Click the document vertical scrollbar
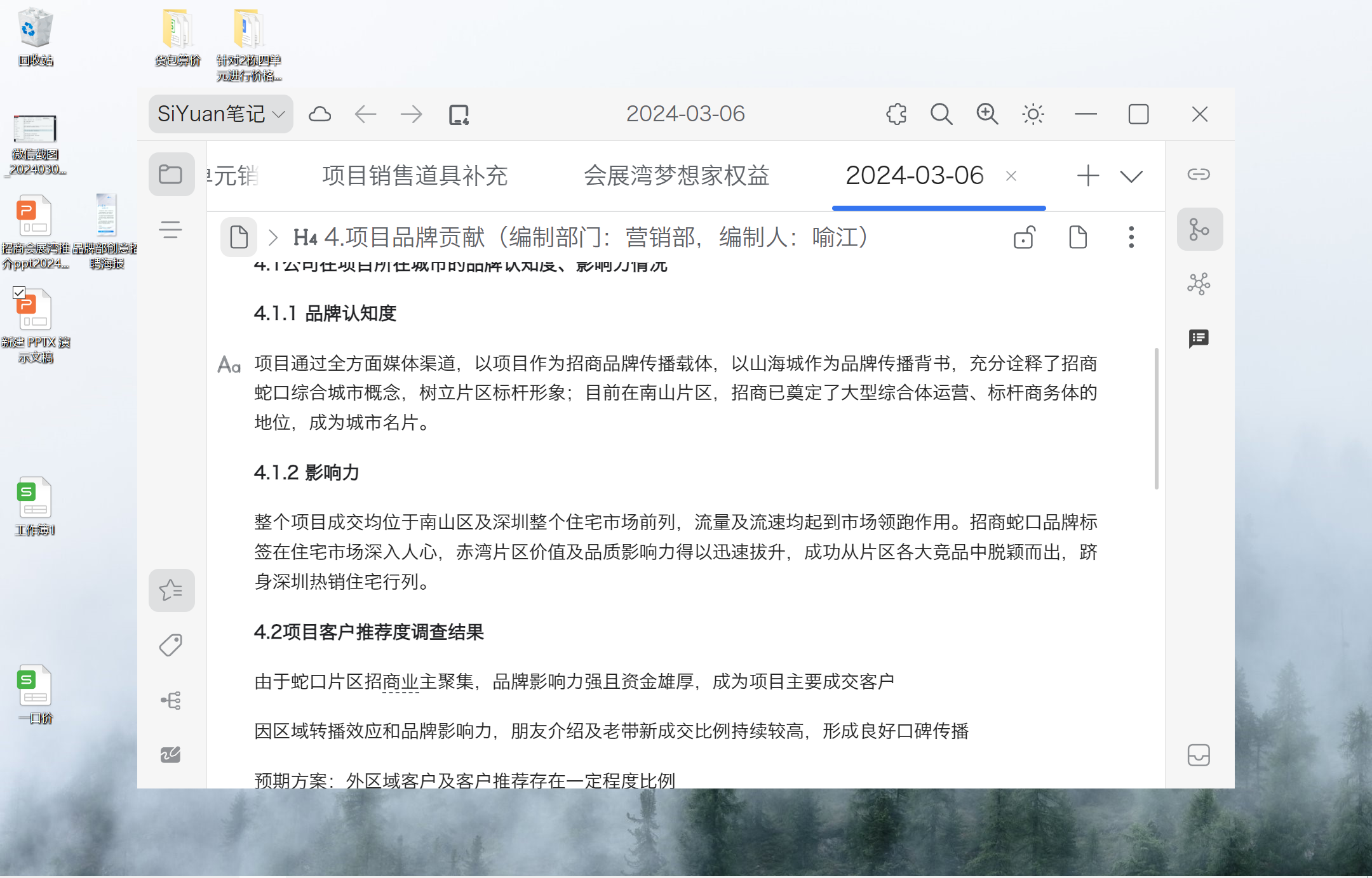 pos(1156,419)
